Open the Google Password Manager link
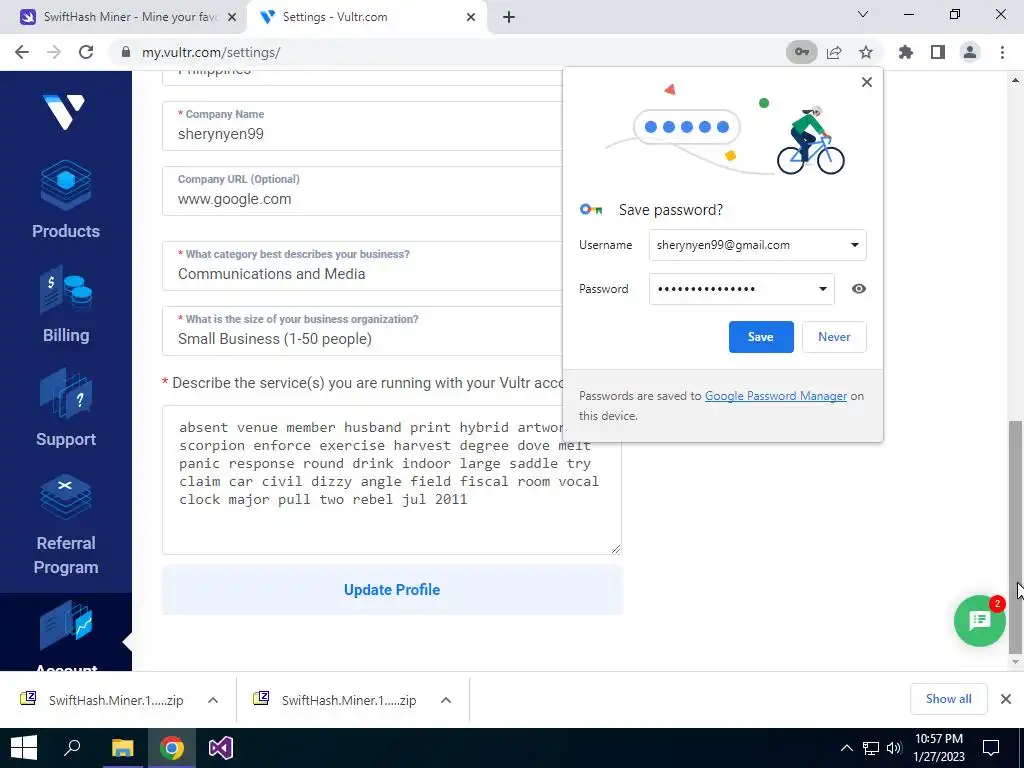The height and width of the screenshot is (768, 1024). click(776, 396)
